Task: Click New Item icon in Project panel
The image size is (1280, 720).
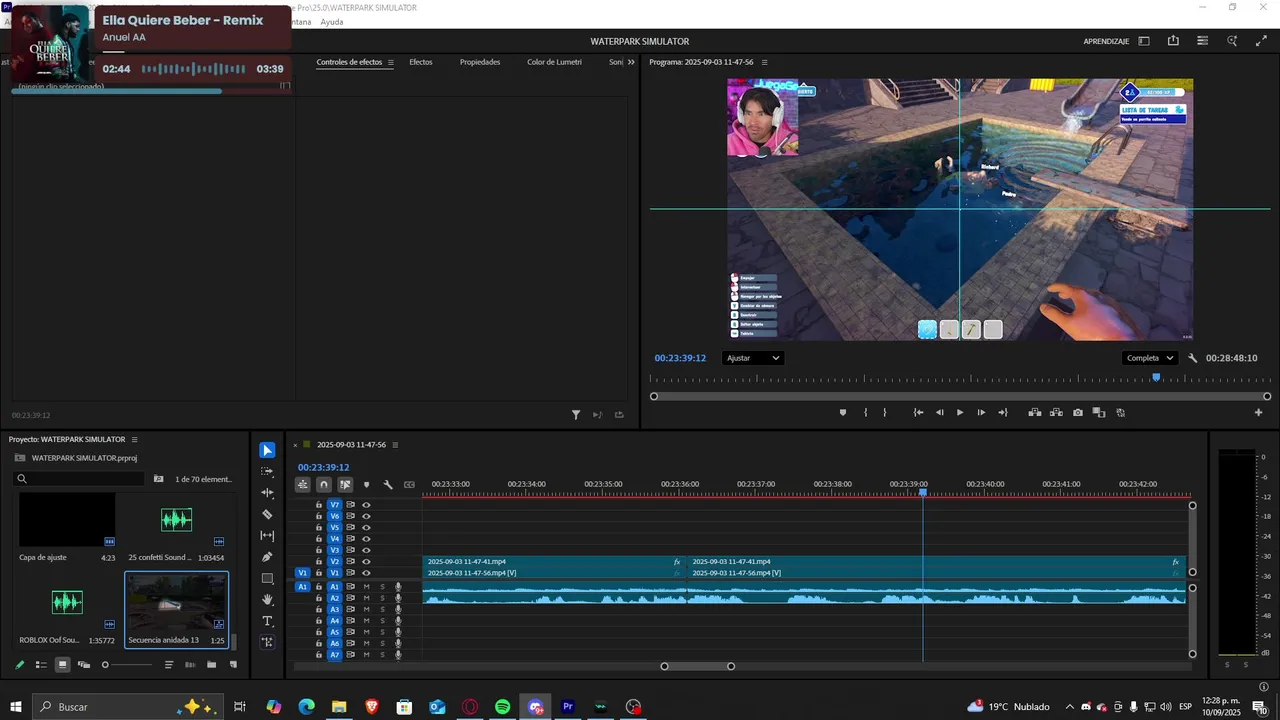Action: click(233, 665)
